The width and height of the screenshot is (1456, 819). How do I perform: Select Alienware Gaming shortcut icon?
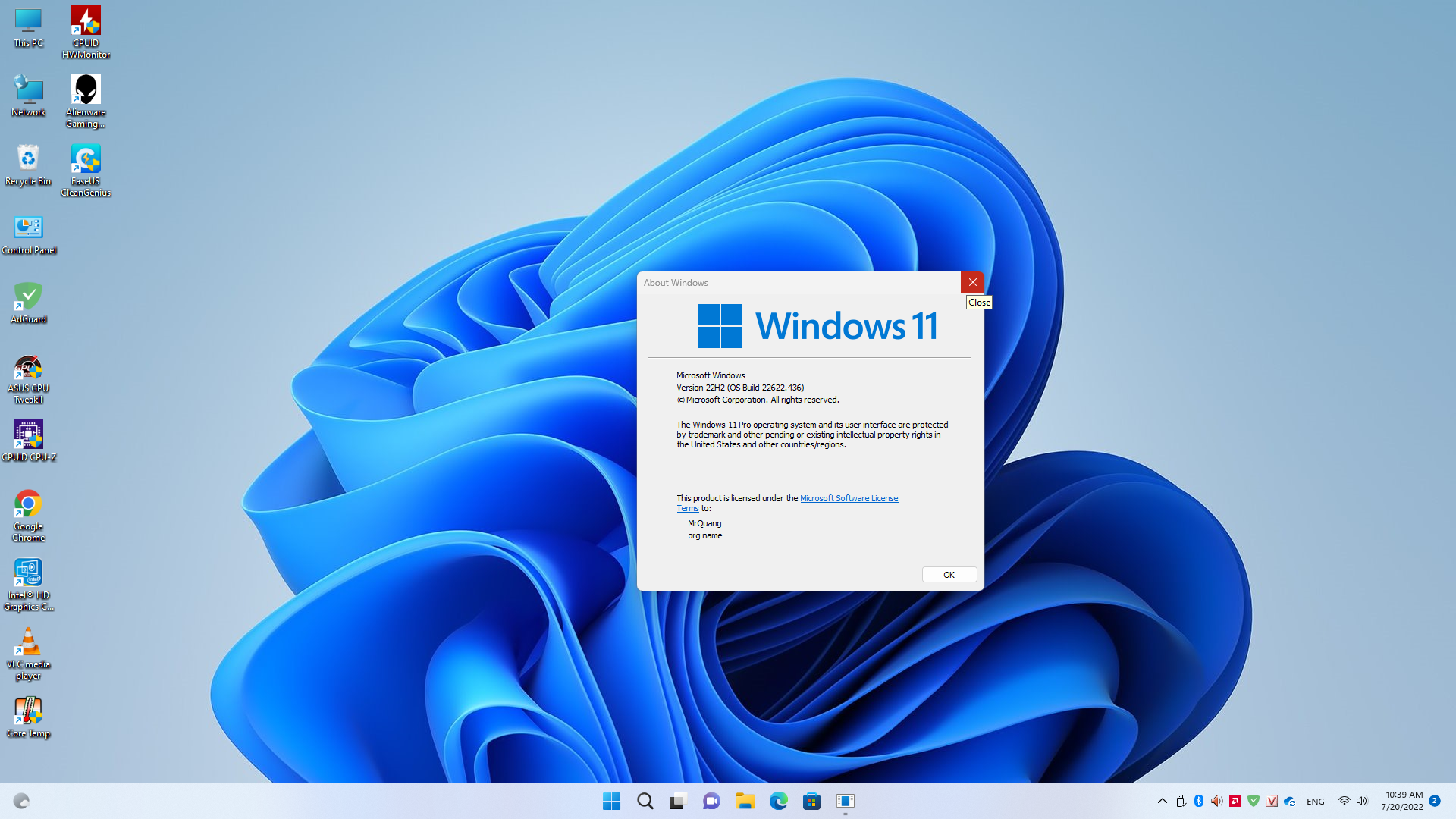86,101
